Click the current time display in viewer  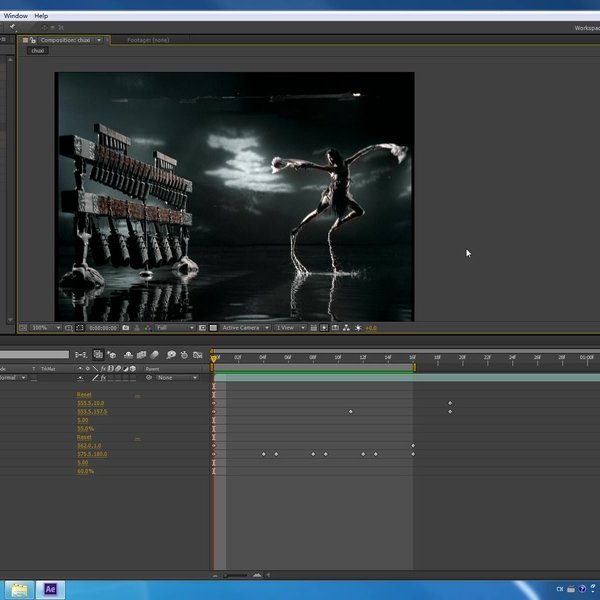(102, 328)
